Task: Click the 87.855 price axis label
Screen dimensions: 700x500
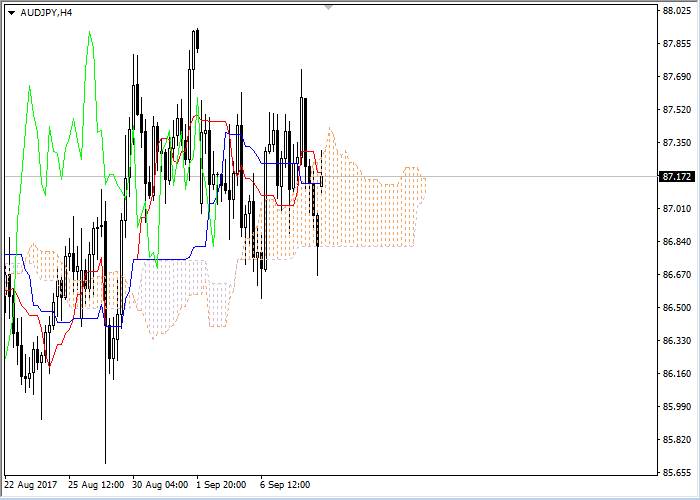Action: 677,44
